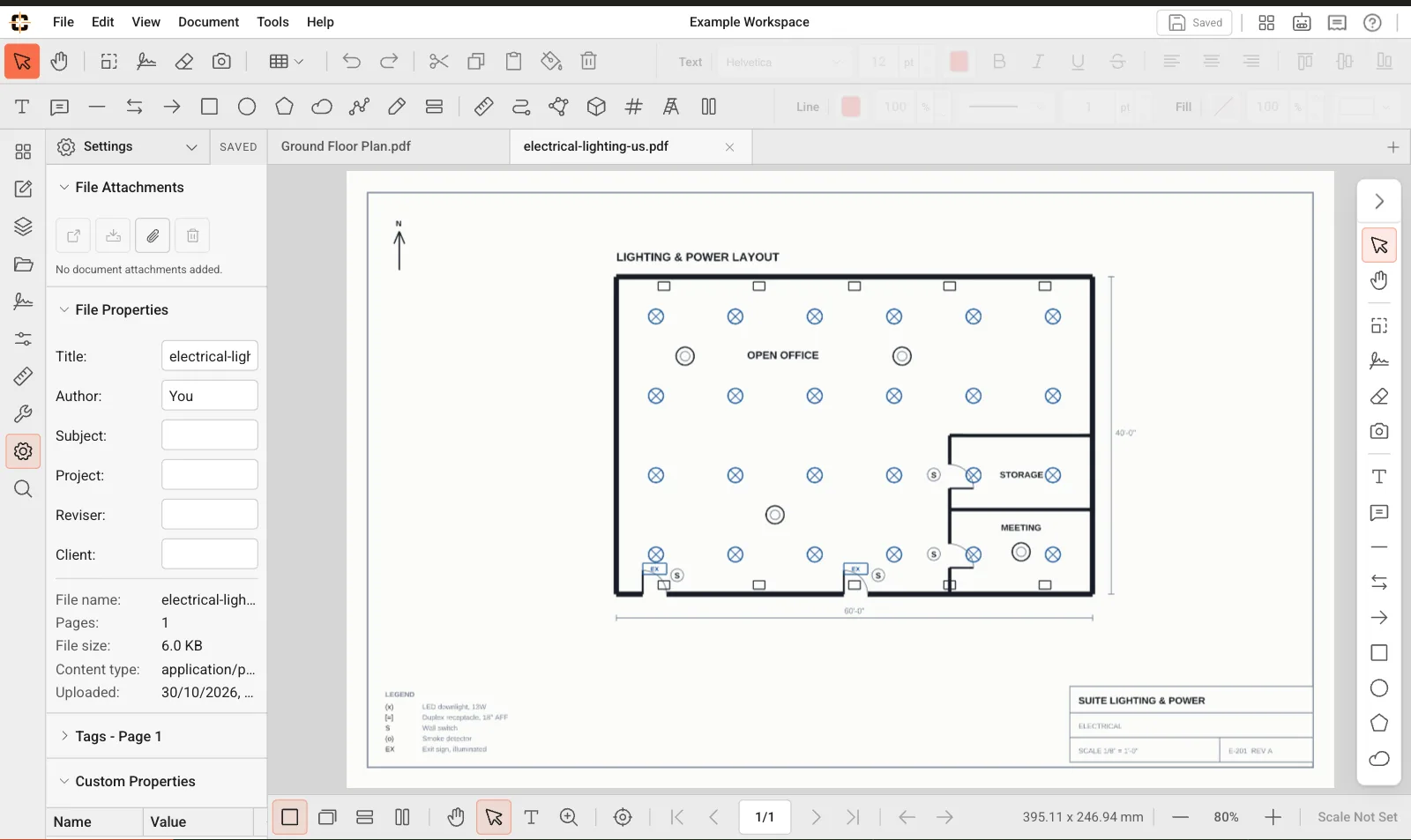
Task: Click the delete trash icon in top toolbar
Action: coord(589,62)
